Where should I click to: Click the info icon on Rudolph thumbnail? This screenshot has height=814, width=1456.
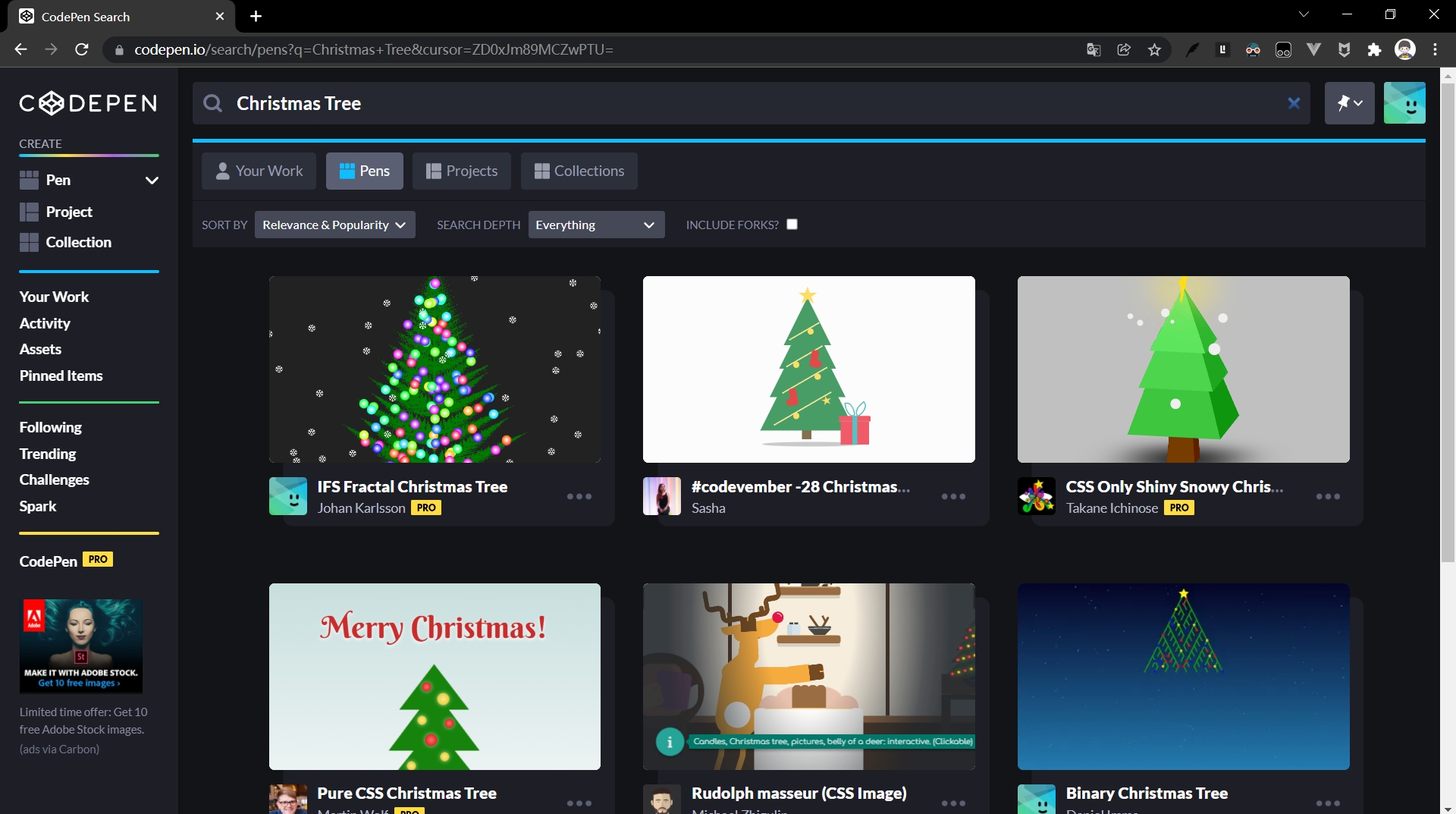coord(670,742)
